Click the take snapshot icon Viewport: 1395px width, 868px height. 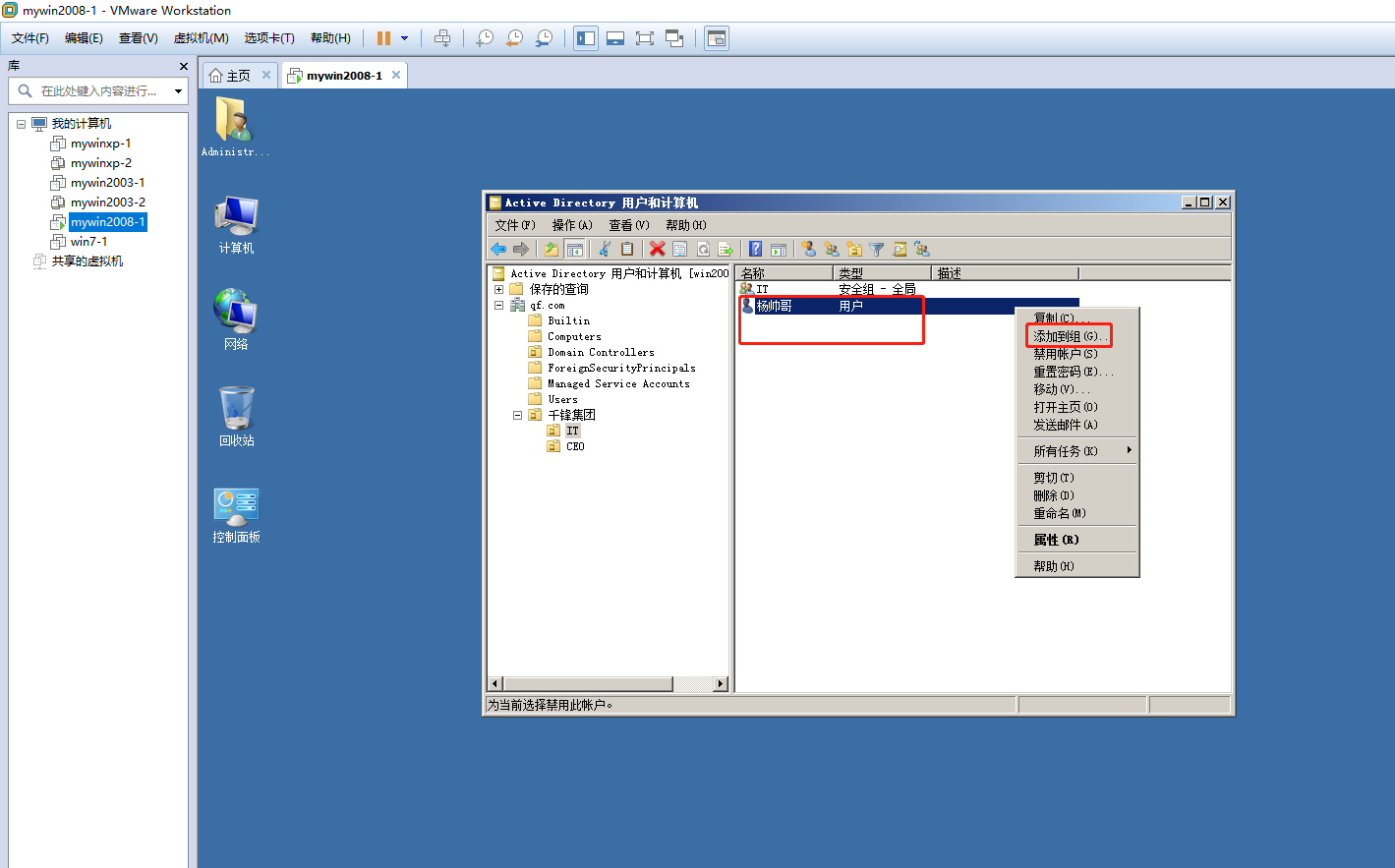(x=485, y=38)
